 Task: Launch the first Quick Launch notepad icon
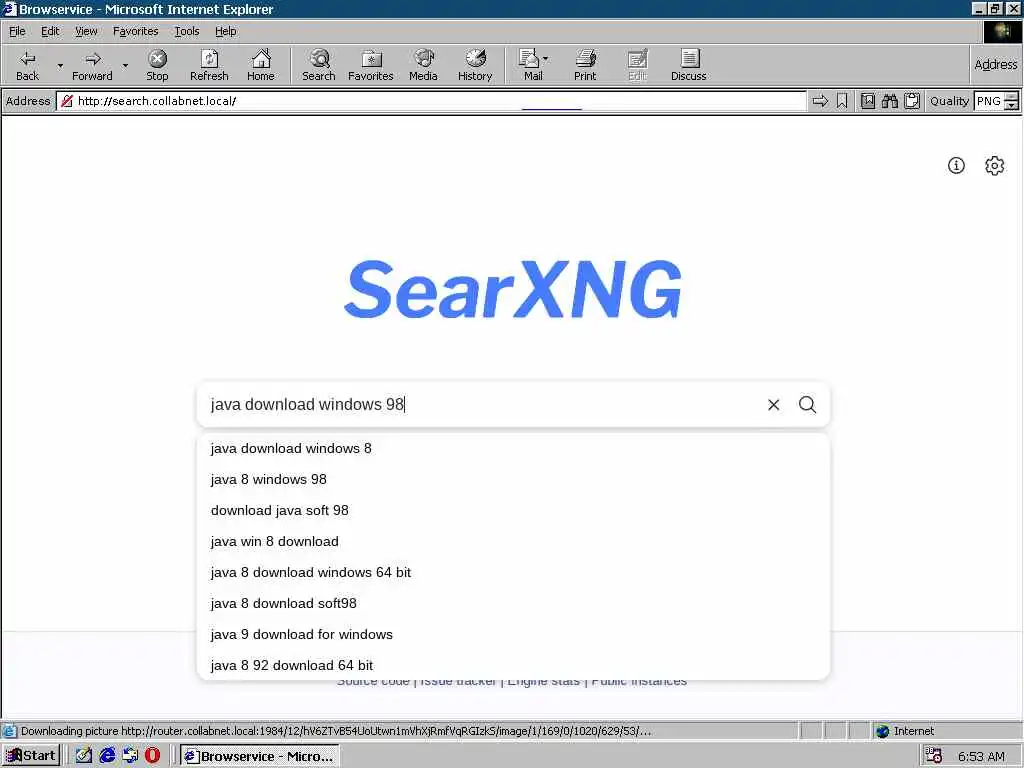(84, 756)
